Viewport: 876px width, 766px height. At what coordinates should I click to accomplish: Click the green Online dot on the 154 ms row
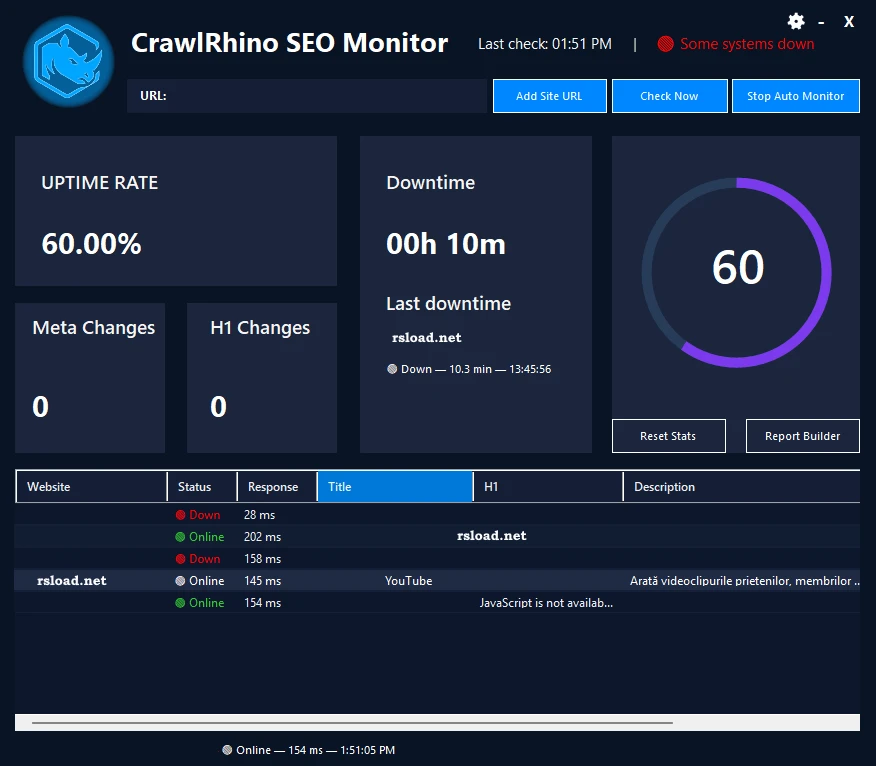pos(180,603)
